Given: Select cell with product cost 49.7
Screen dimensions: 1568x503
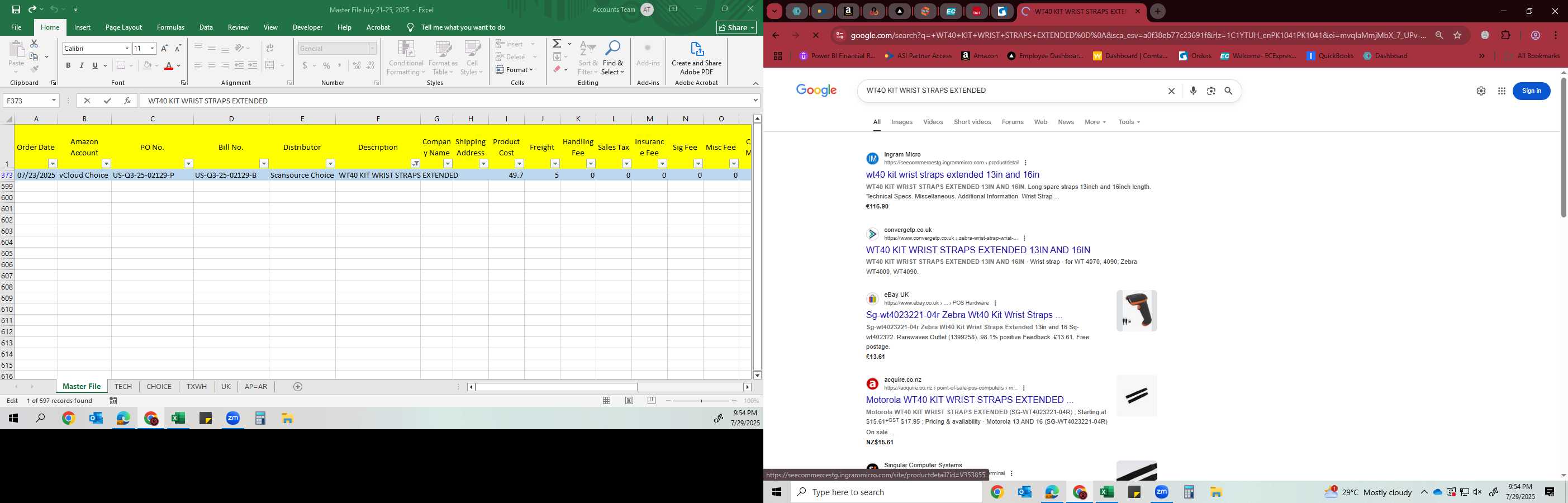Looking at the screenshot, I should 506,175.
